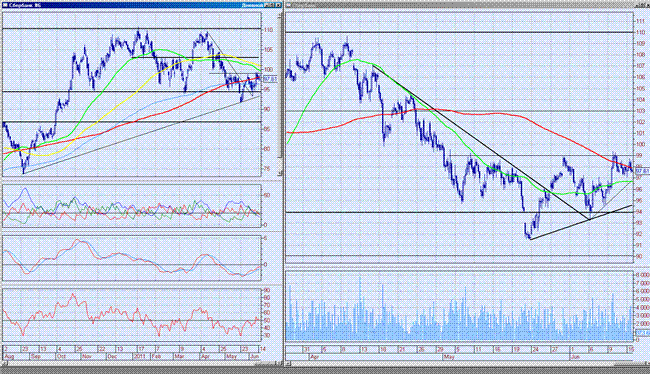Click the May label on right chart date axis
Screen dimensions: 650x374
click(449, 357)
